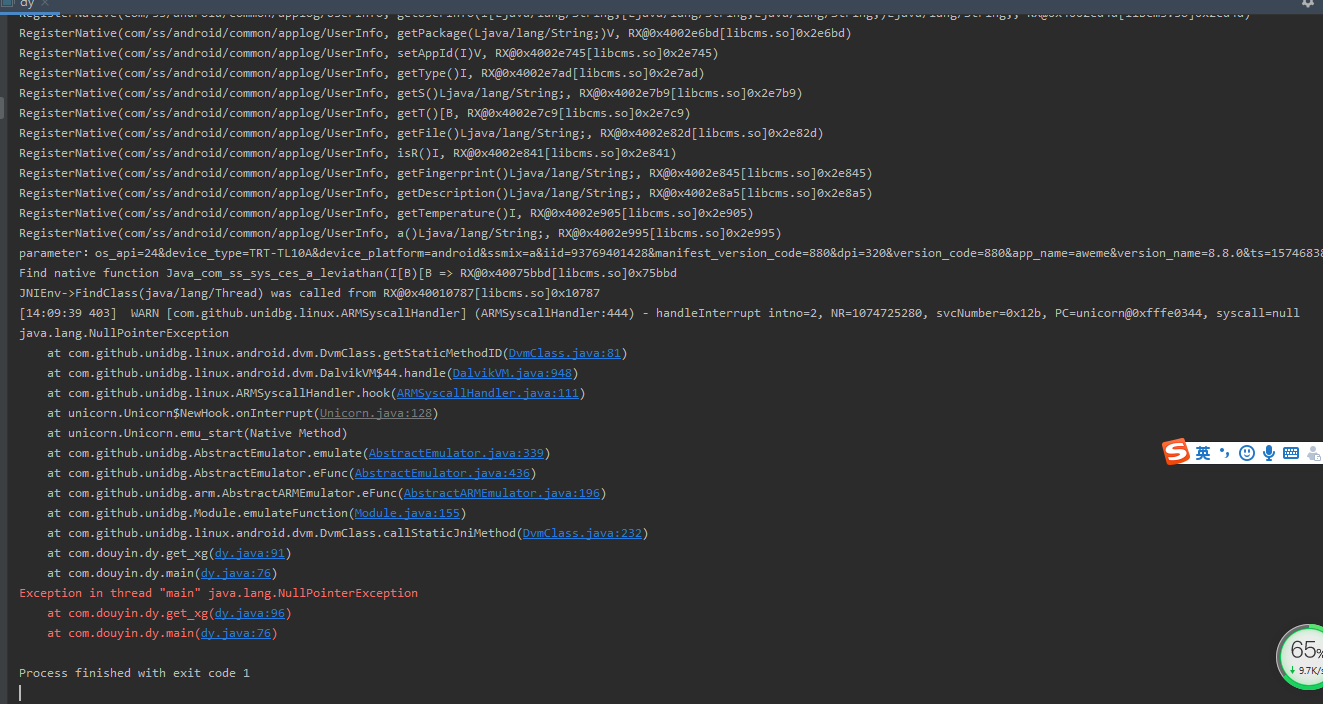Click the RegisterNative isR()I line
1323x704 pixels.
(347, 153)
